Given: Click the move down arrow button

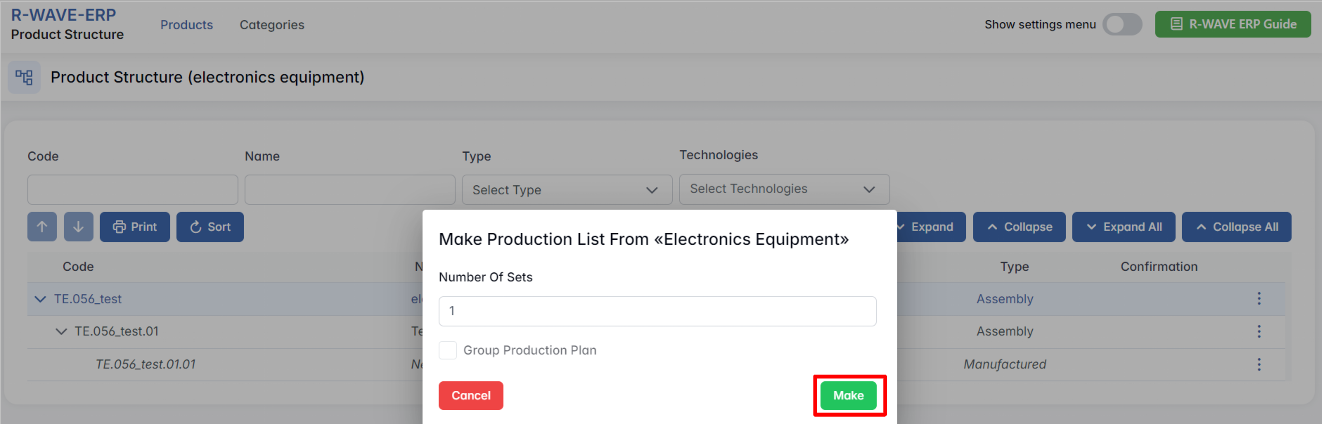Looking at the screenshot, I should (78, 227).
